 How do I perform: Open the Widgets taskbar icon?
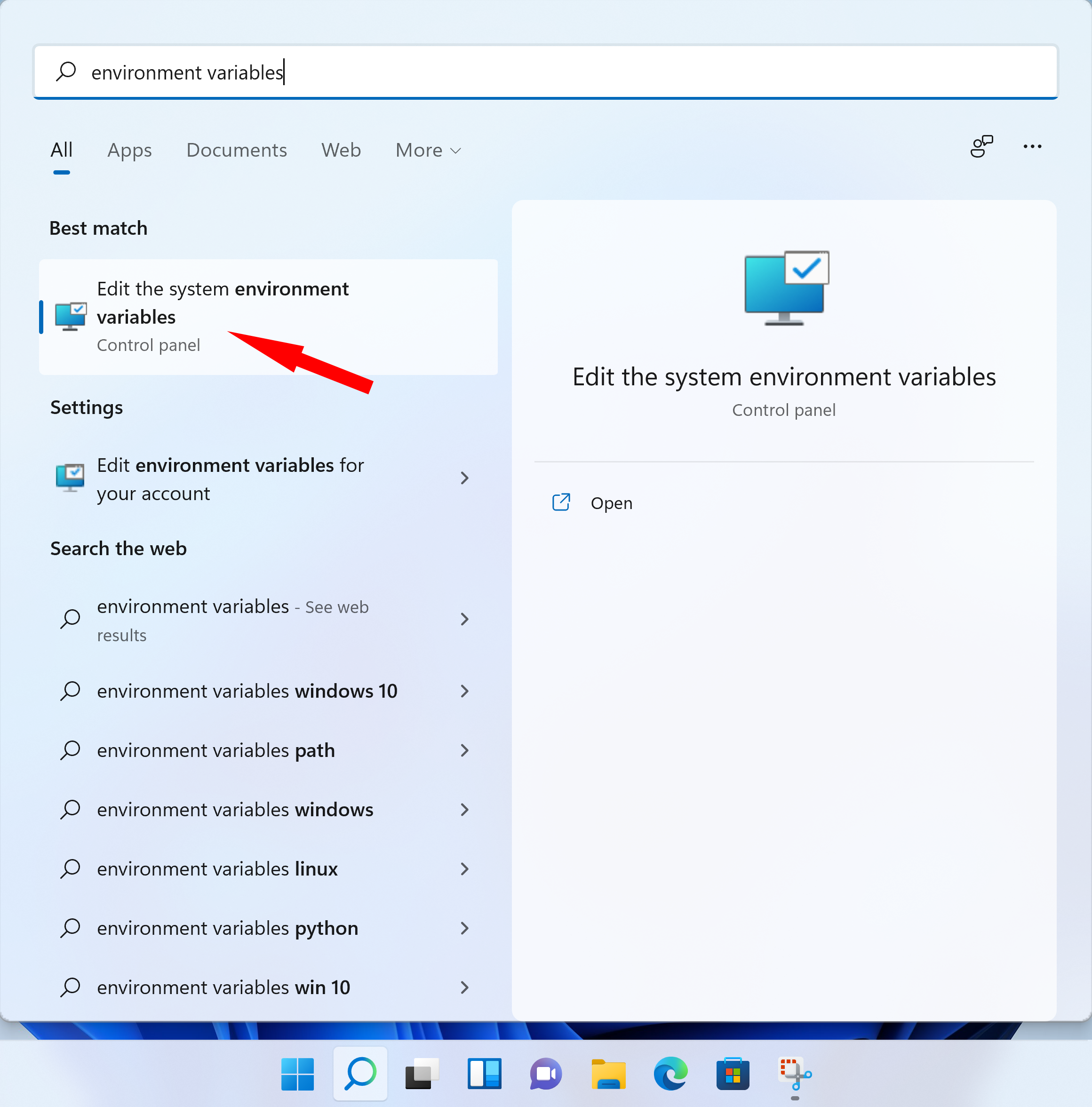[x=484, y=1074]
